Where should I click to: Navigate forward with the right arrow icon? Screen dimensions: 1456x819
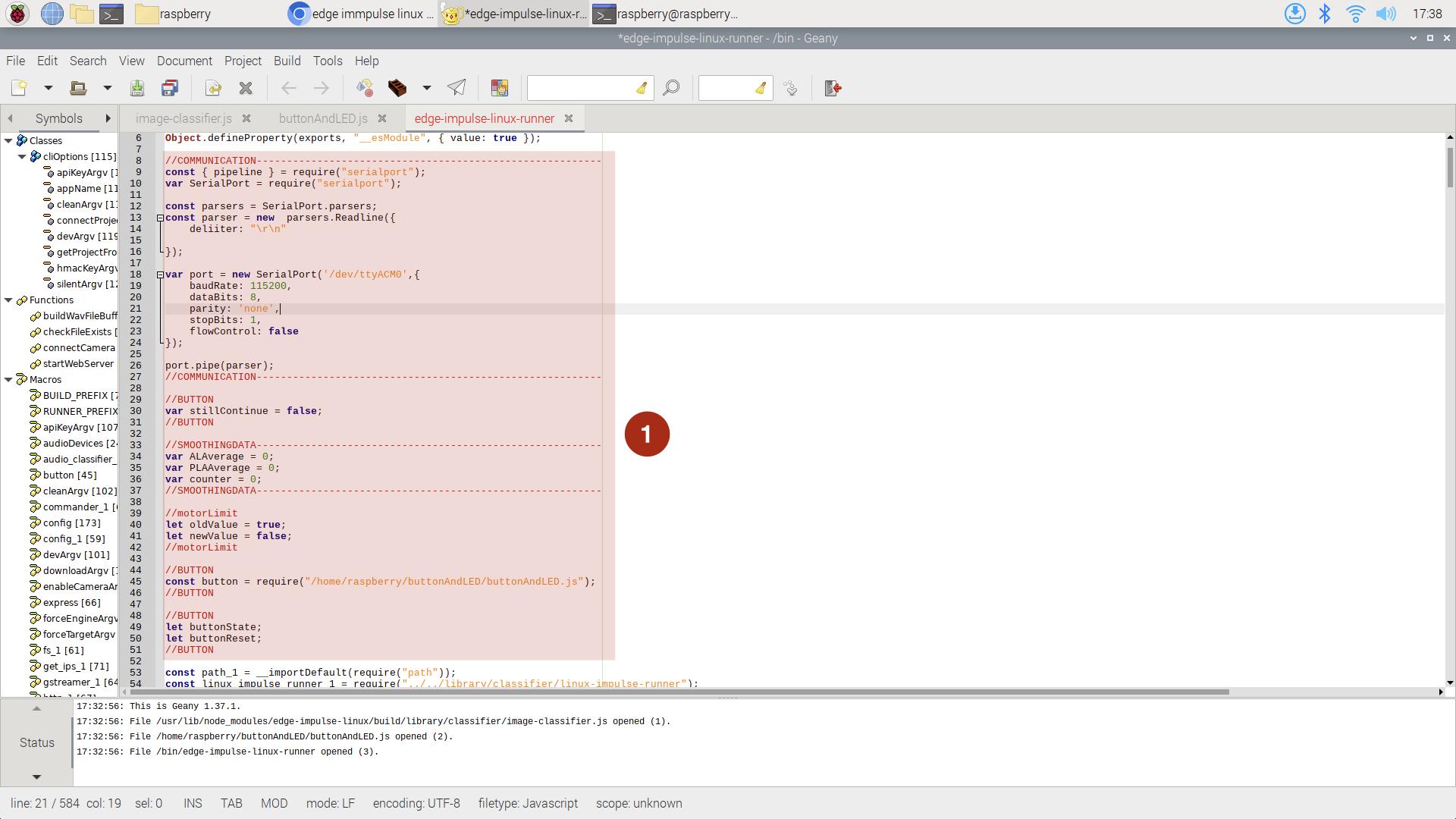click(322, 88)
